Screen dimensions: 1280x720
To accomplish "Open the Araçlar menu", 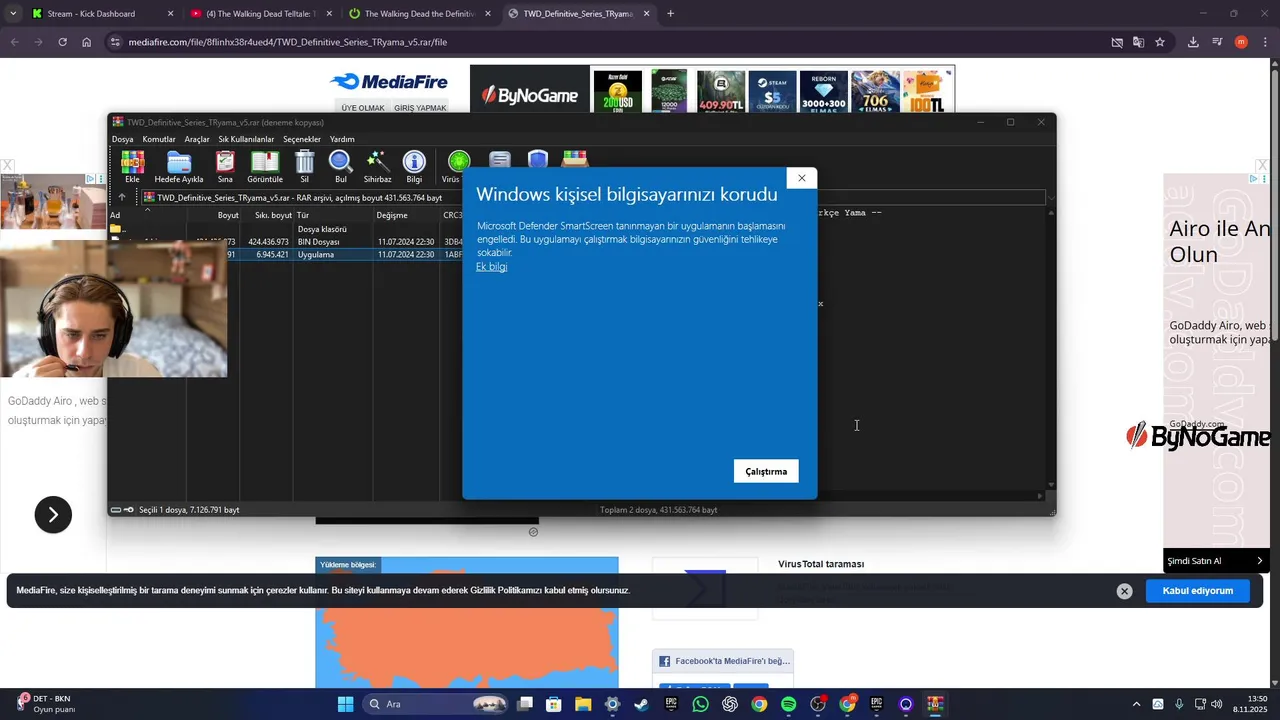I will [197, 139].
